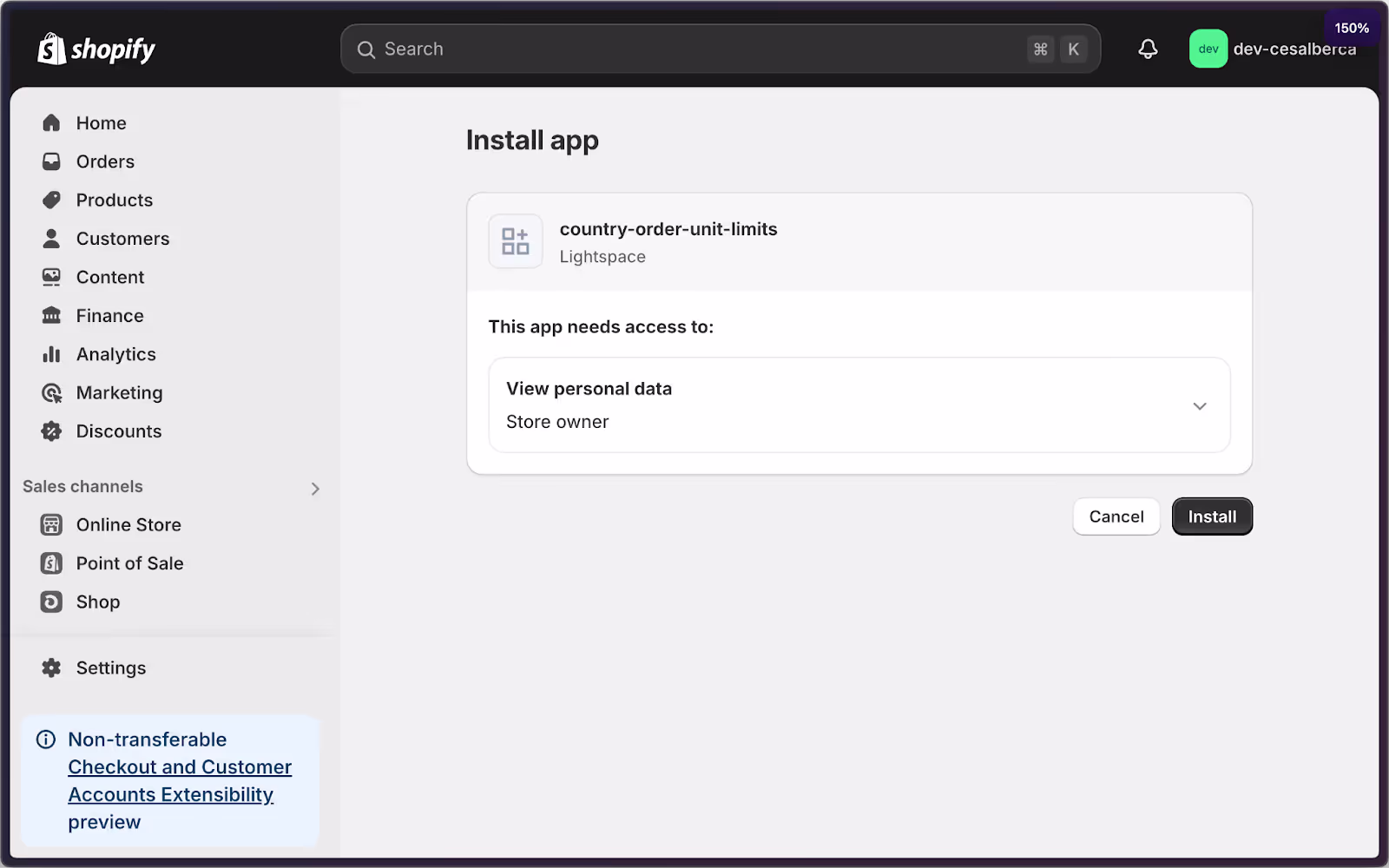
Task: Open the Shop channel link
Action: click(98, 602)
